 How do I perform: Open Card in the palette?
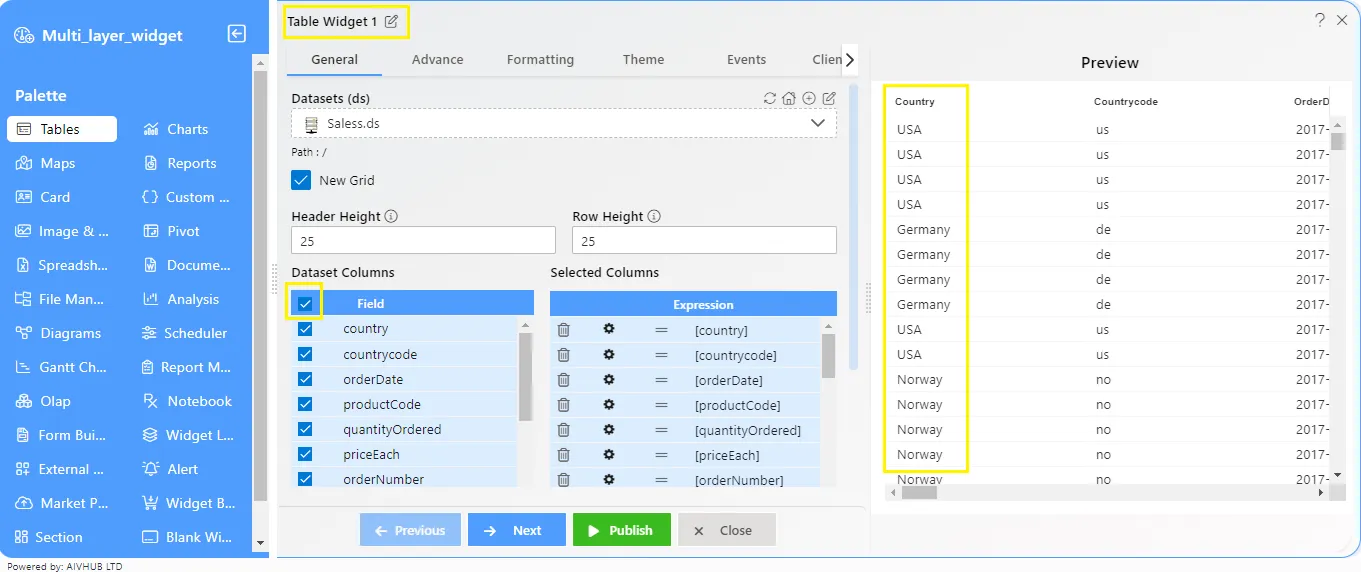point(43,197)
